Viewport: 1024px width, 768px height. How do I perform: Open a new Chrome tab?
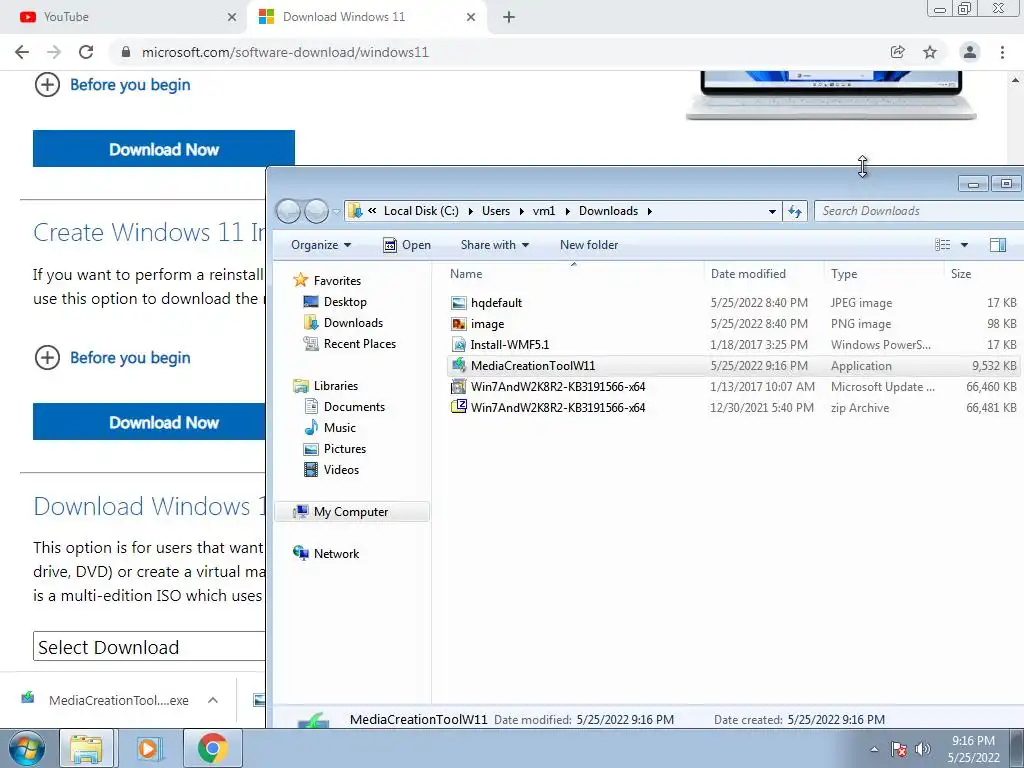(x=509, y=17)
